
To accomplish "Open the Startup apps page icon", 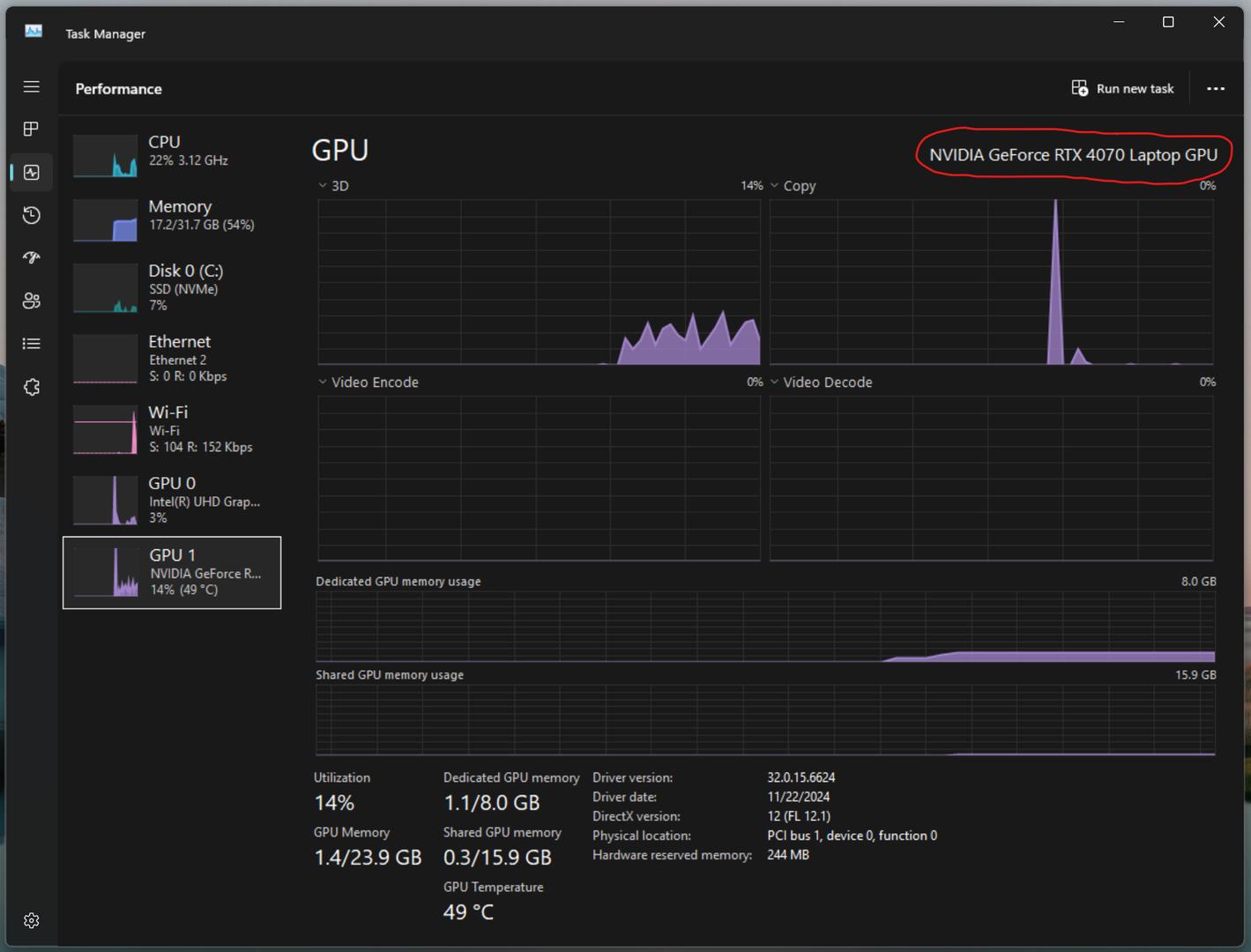I will pyautogui.click(x=32, y=257).
